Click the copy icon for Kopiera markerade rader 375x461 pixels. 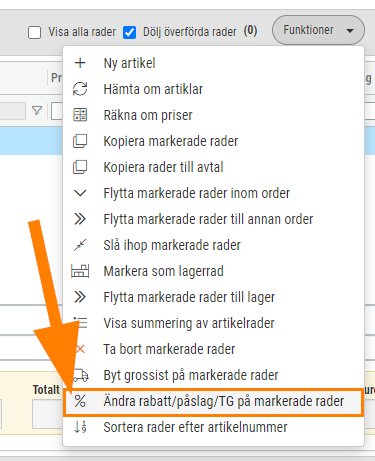[80, 141]
